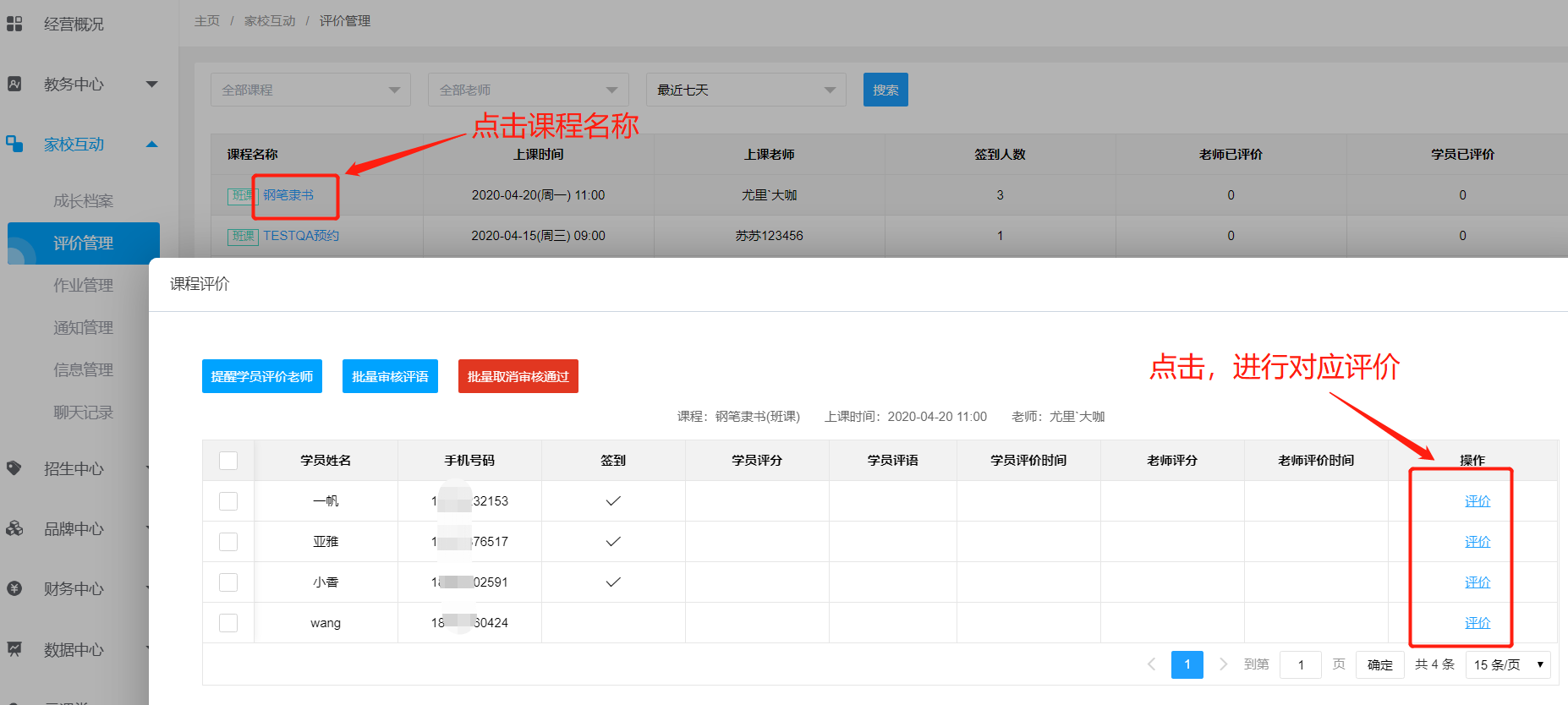Click the 确定 pagination button
Screen dimensions: 1568x705
pyautogui.click(x=1380, y=664)
